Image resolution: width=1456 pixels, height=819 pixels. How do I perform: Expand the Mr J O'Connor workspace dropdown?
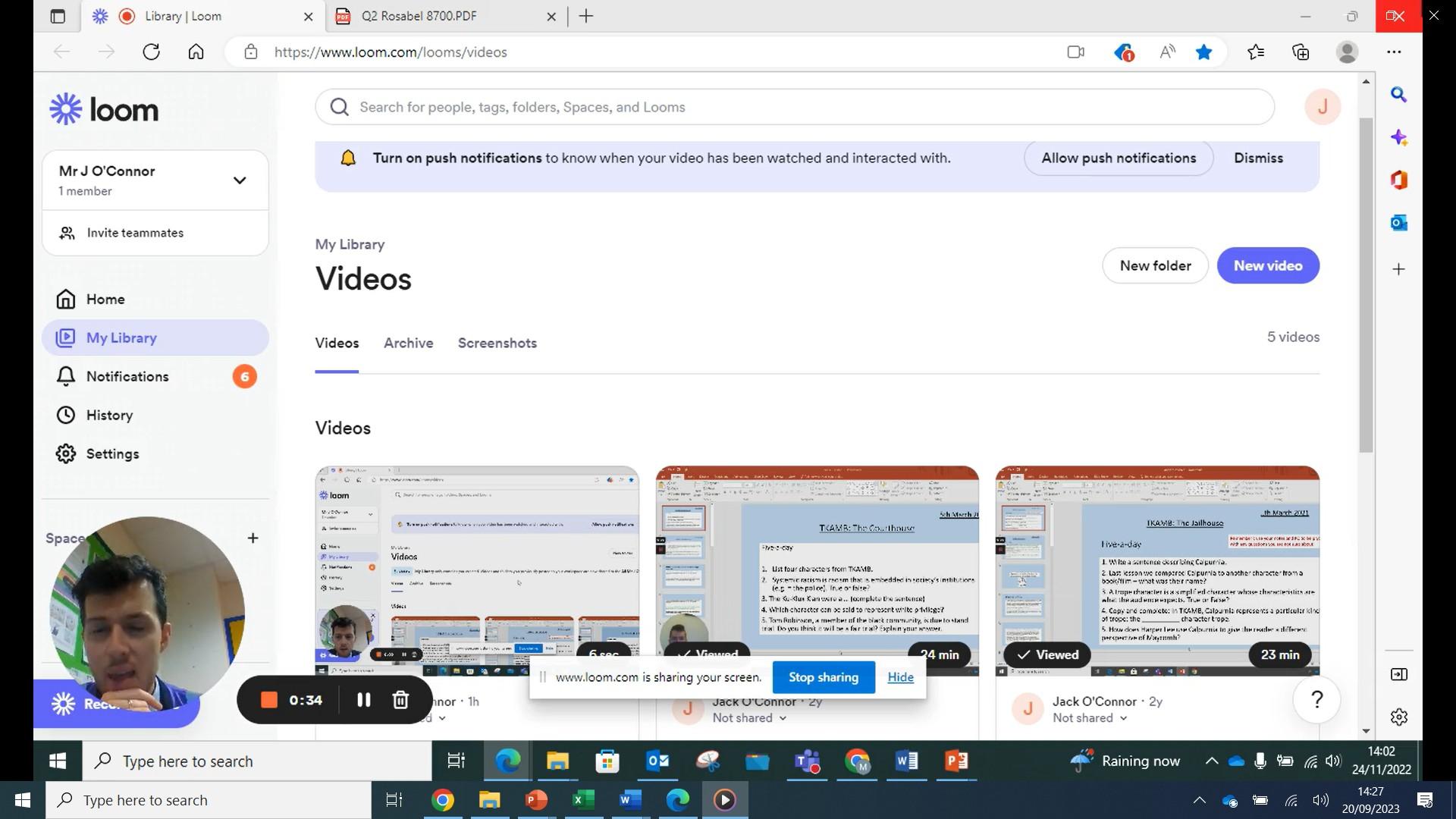240,180
